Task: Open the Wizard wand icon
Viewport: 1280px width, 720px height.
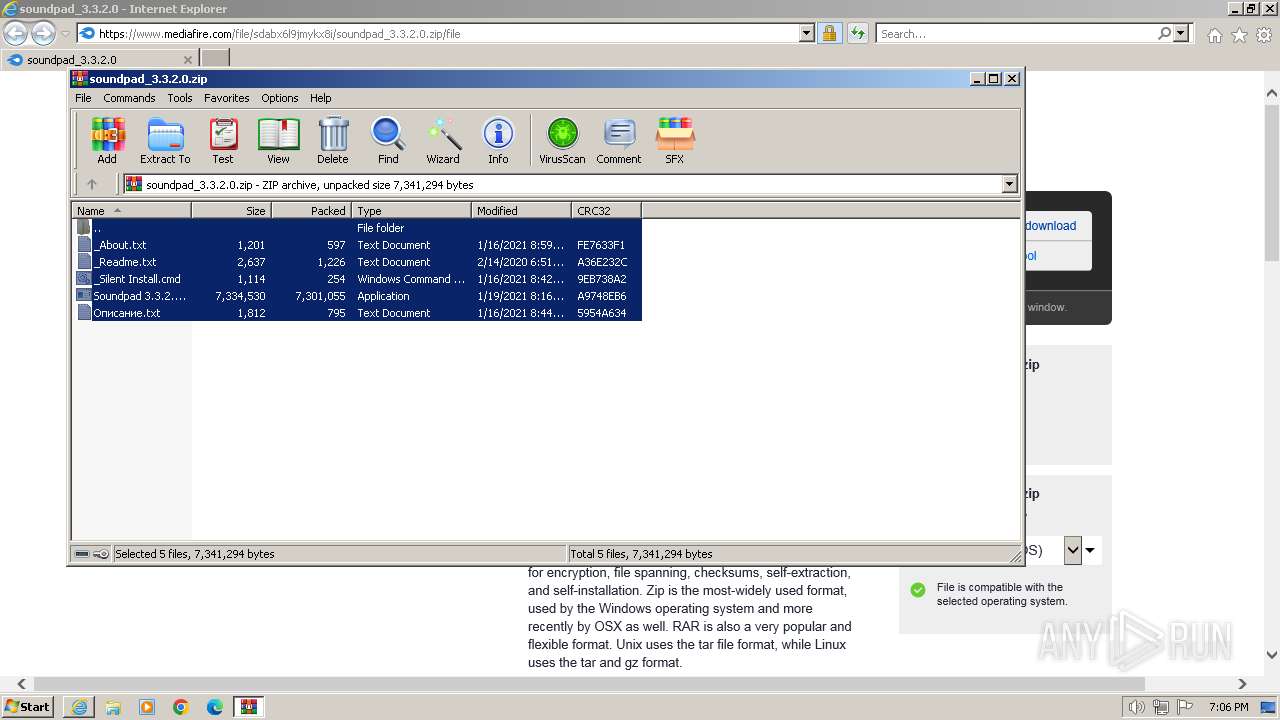Action: tap(443, 140)
